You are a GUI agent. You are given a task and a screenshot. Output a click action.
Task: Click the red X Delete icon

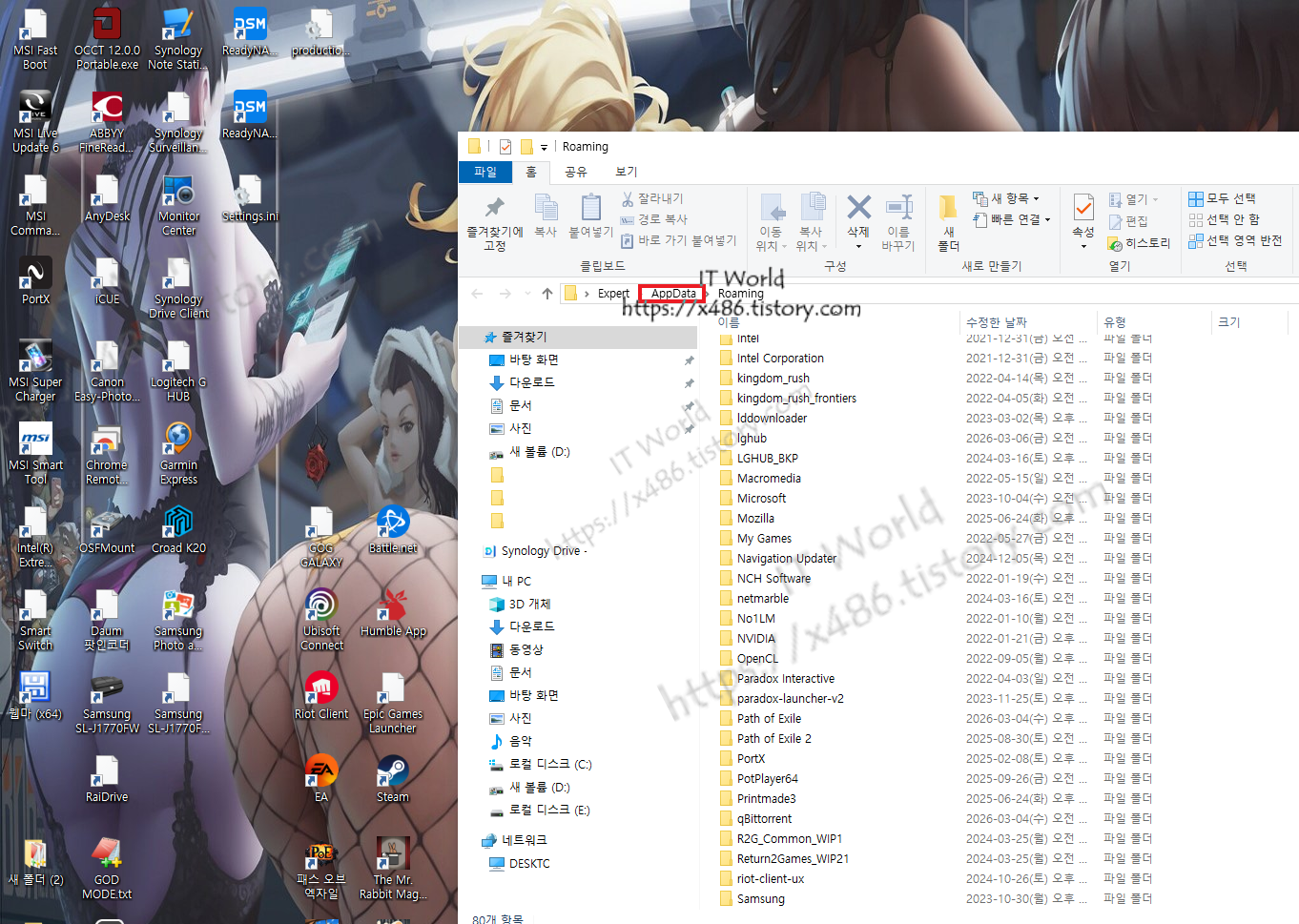pos(858,207)
